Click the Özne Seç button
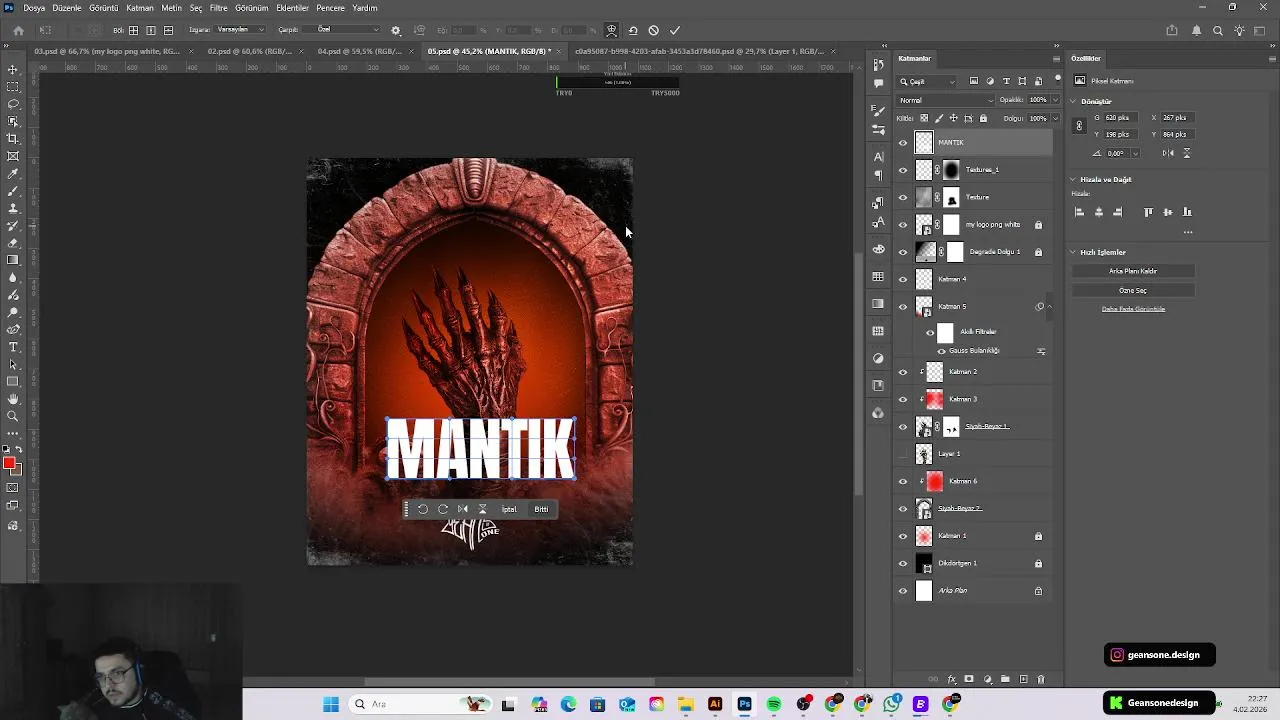Viewport: 1280px width, 720px height. click(x=1133, y=290)
